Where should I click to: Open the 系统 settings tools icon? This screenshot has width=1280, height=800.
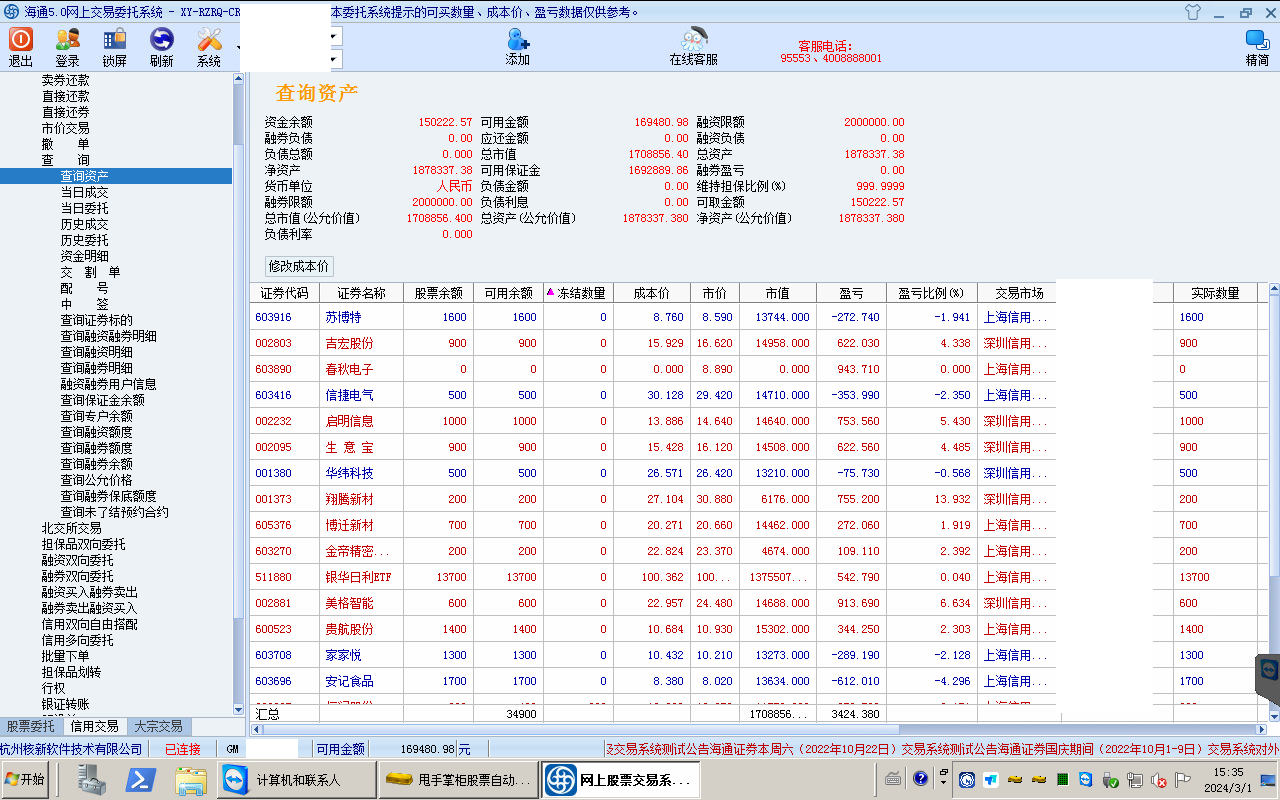(209, 46)
